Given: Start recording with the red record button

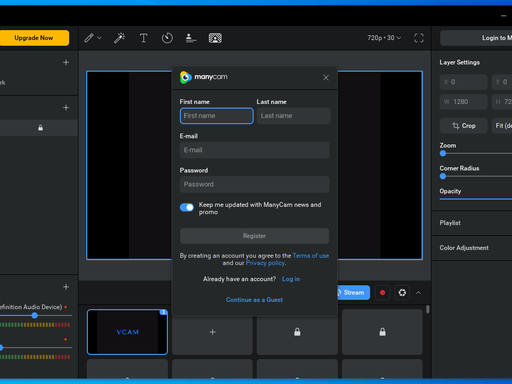Looking at the screenshot, I should [382, 293].
